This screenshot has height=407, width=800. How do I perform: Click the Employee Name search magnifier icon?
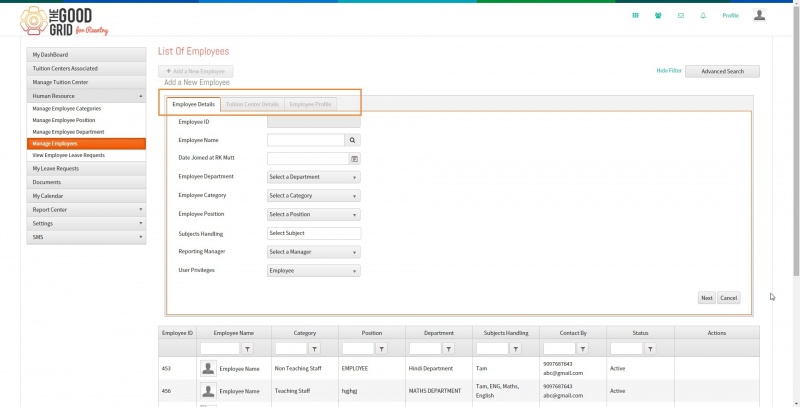352,140
